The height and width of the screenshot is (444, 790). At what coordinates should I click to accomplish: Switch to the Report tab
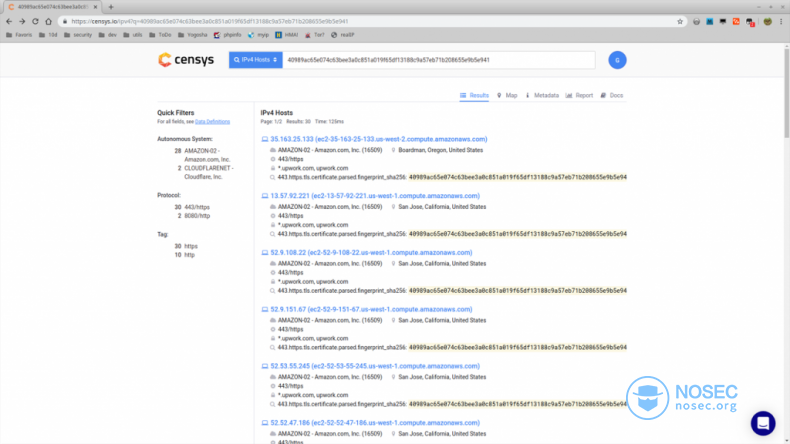[x=579, y=95]
